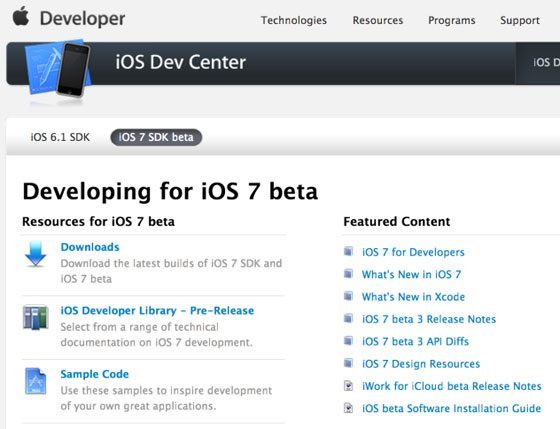
Task: Click the Developing for iOS 7 beta heading
Action: (x=170, y=191)
